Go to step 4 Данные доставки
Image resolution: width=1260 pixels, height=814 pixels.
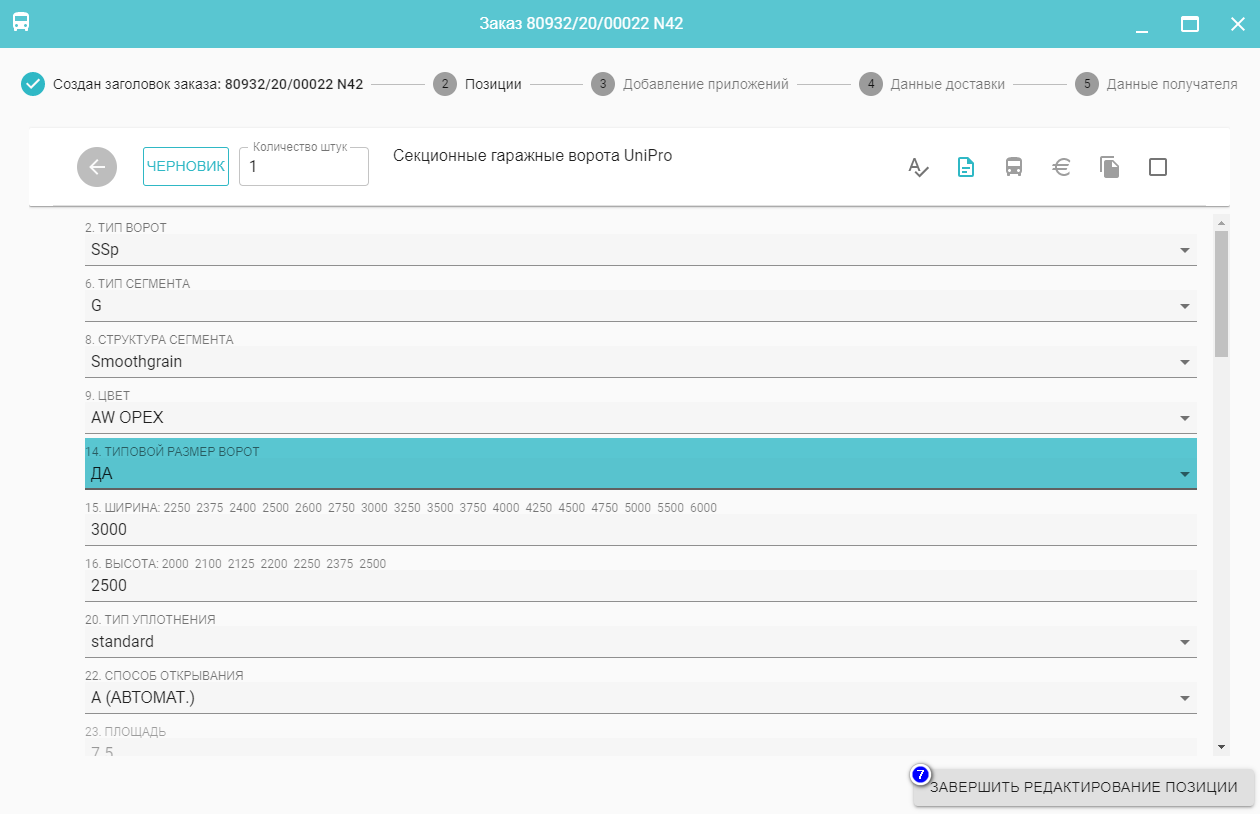click(931, 84)
